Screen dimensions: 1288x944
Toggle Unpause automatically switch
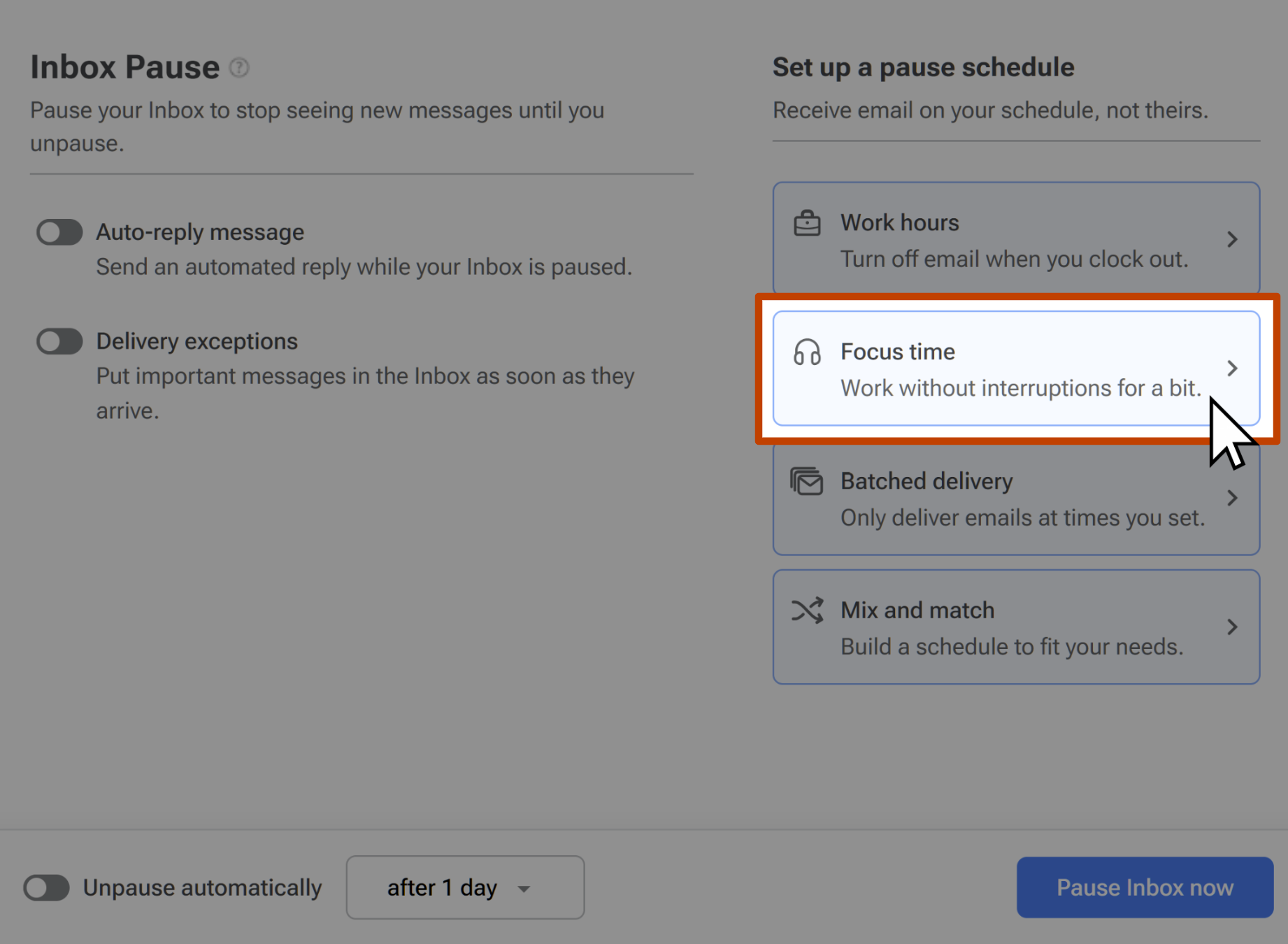point(46,888)
